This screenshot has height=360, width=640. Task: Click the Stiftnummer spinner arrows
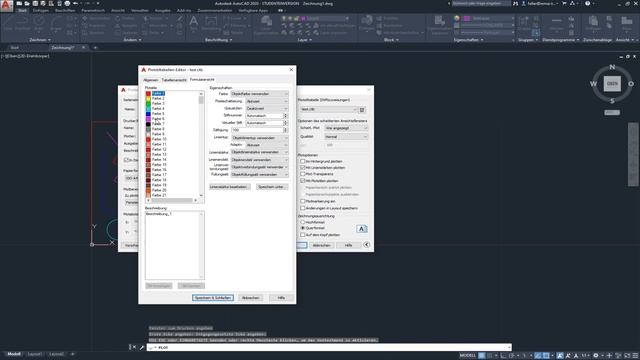click(x=285, y=116)
